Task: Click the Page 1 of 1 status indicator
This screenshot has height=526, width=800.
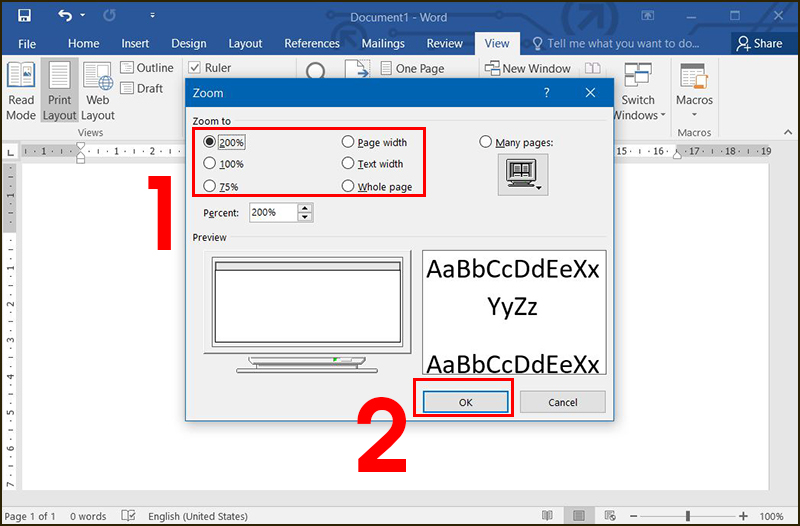Action: coord(30,516)
